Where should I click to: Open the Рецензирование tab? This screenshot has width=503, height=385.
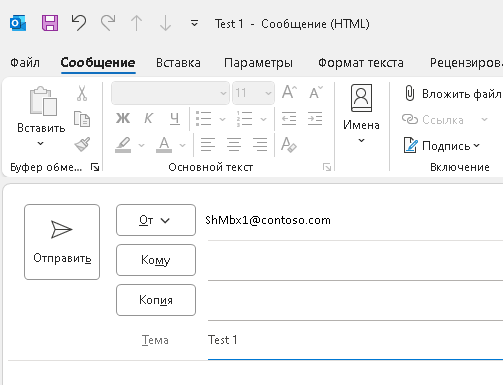click(x=466, y=63)
